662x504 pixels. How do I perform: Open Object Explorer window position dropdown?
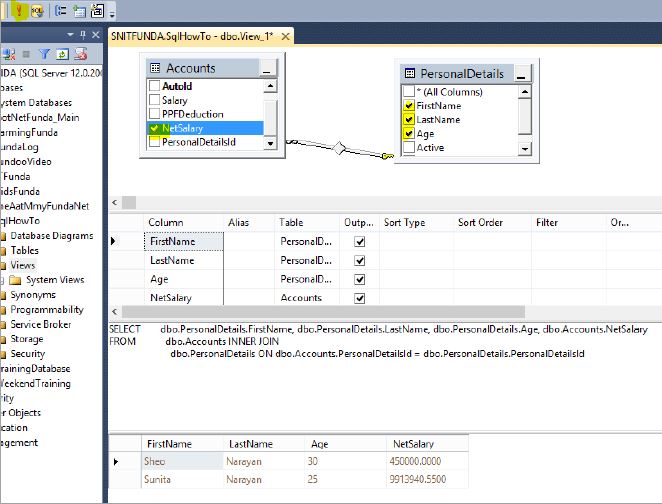pyautogui.click(x=70, y=34)
